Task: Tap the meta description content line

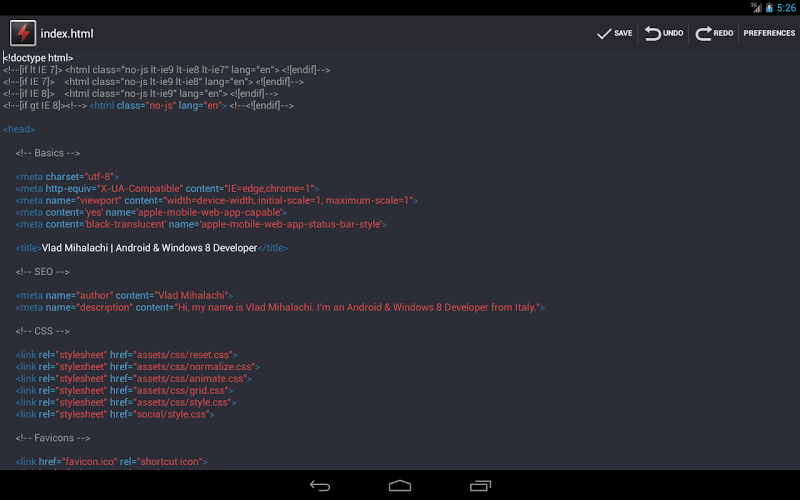Action: pos(280,308)
